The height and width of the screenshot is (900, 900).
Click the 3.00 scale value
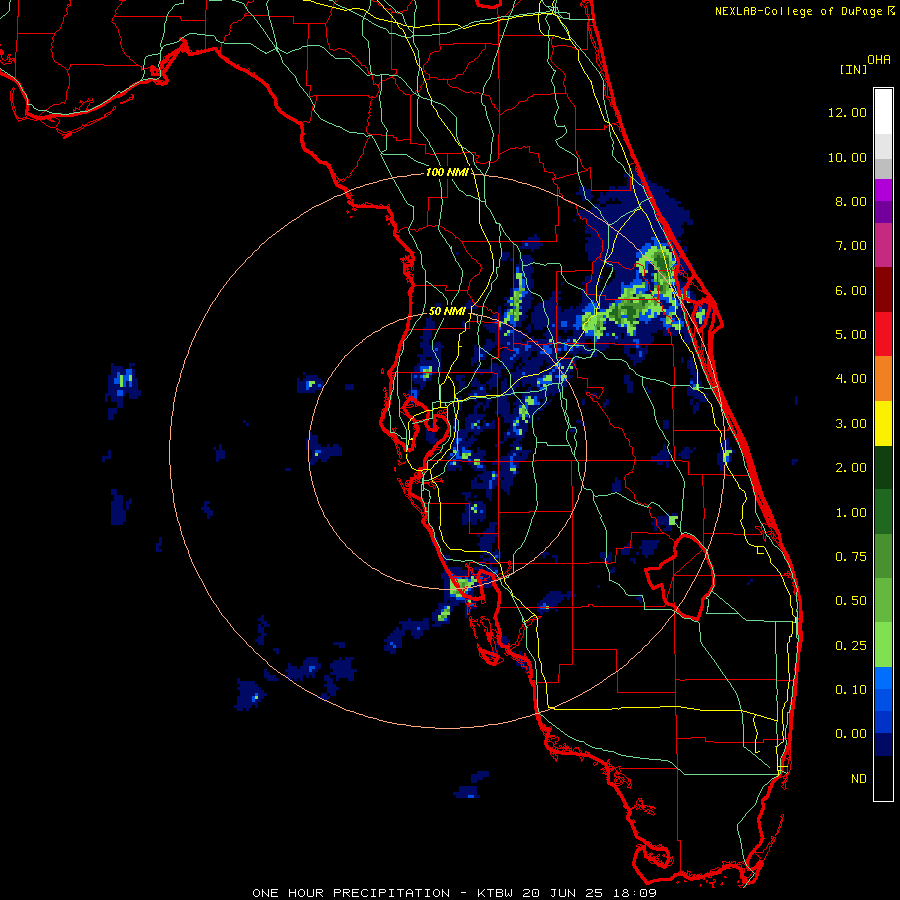pyautogui.click(x=851, y=424)
